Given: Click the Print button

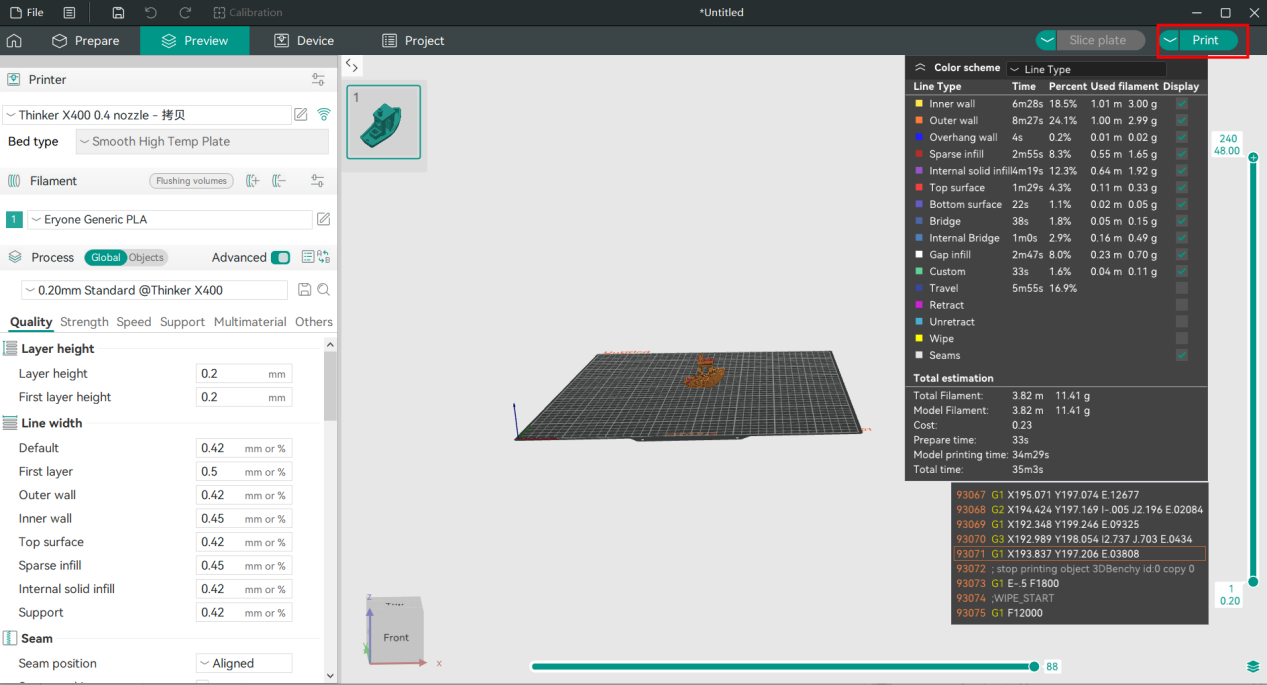Looking at the screenshot, I should (1209, 40).
